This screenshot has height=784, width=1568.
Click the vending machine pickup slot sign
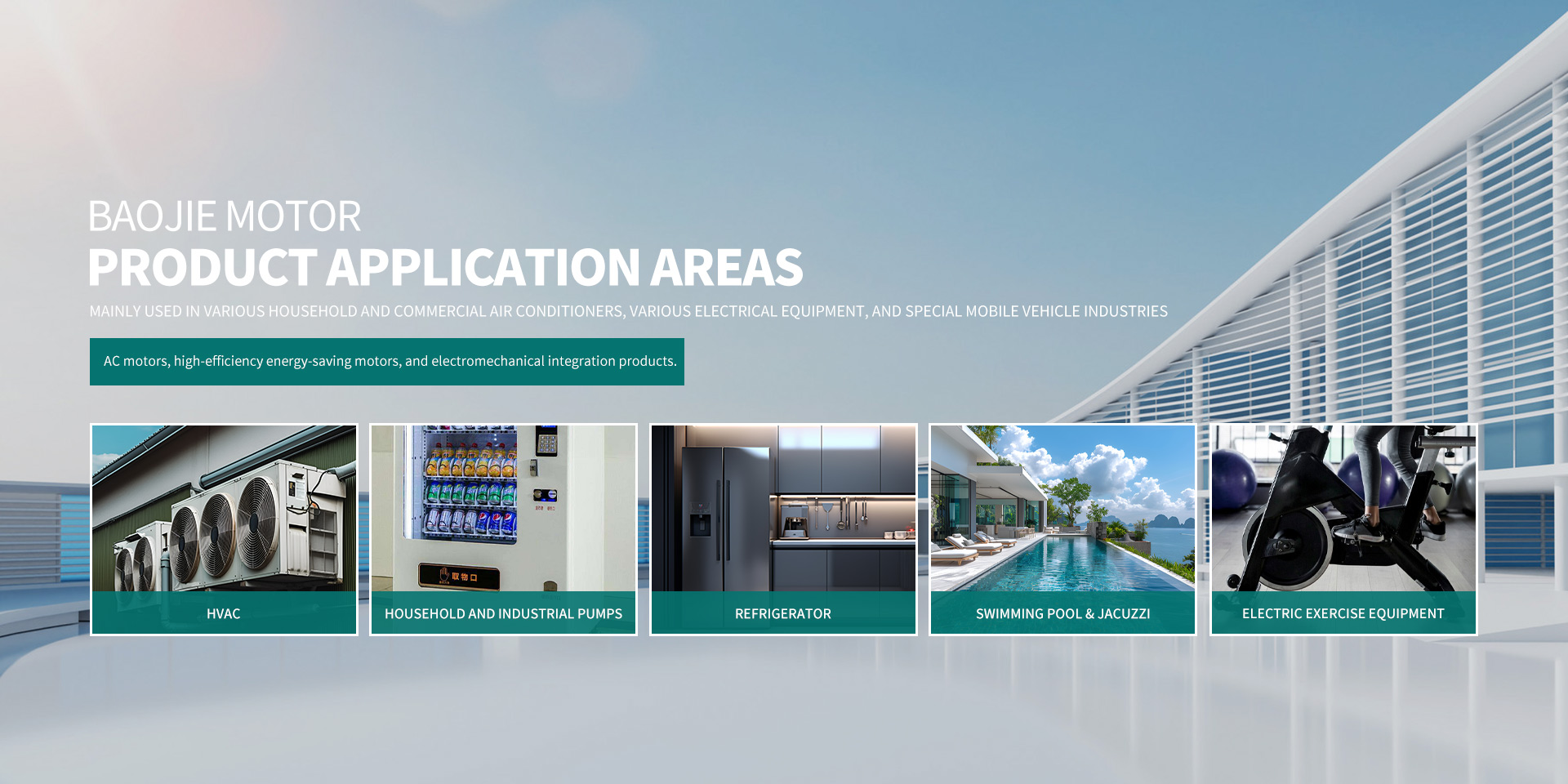[x=459, y=577]
